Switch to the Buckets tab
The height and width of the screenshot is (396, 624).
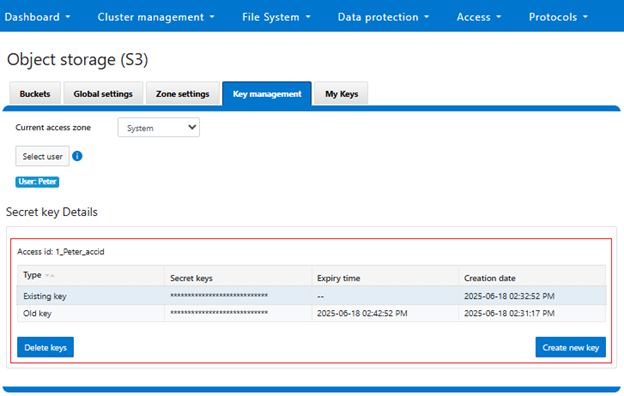35,94
